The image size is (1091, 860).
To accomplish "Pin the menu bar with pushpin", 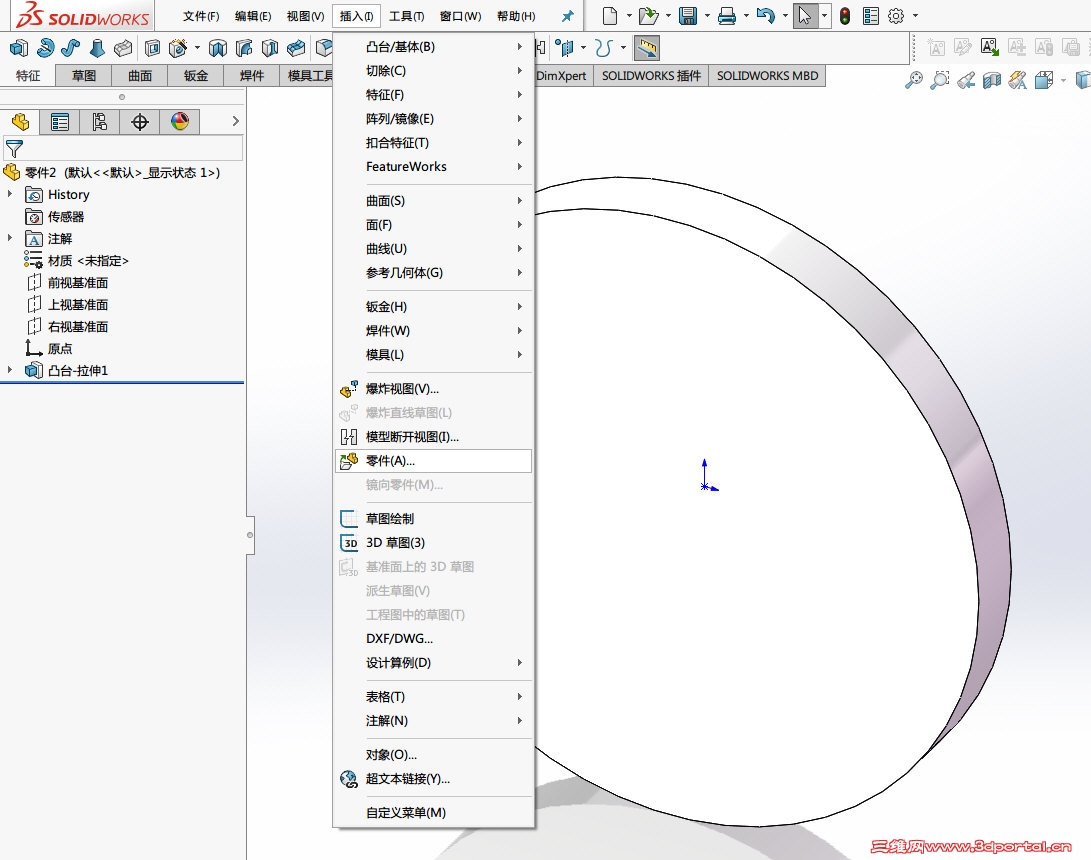I will [568, 16].
